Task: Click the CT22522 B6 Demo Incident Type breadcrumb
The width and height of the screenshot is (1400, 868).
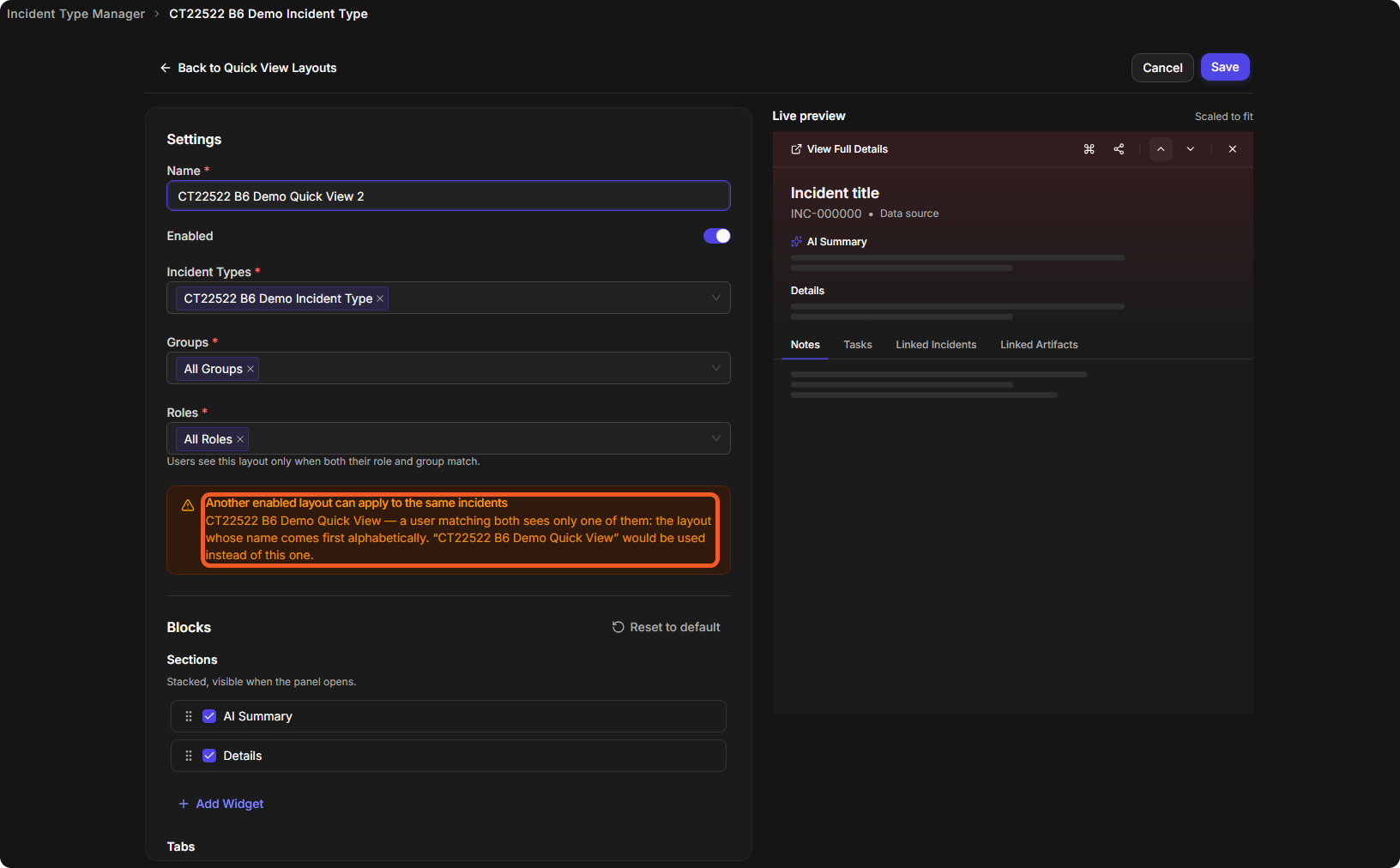Action: pos(269,14)
